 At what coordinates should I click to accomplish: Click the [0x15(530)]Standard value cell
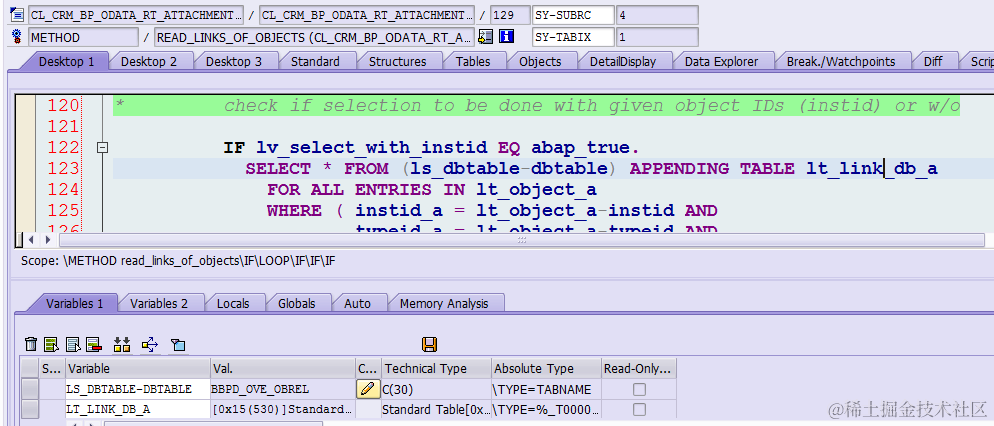pos(283,410)
